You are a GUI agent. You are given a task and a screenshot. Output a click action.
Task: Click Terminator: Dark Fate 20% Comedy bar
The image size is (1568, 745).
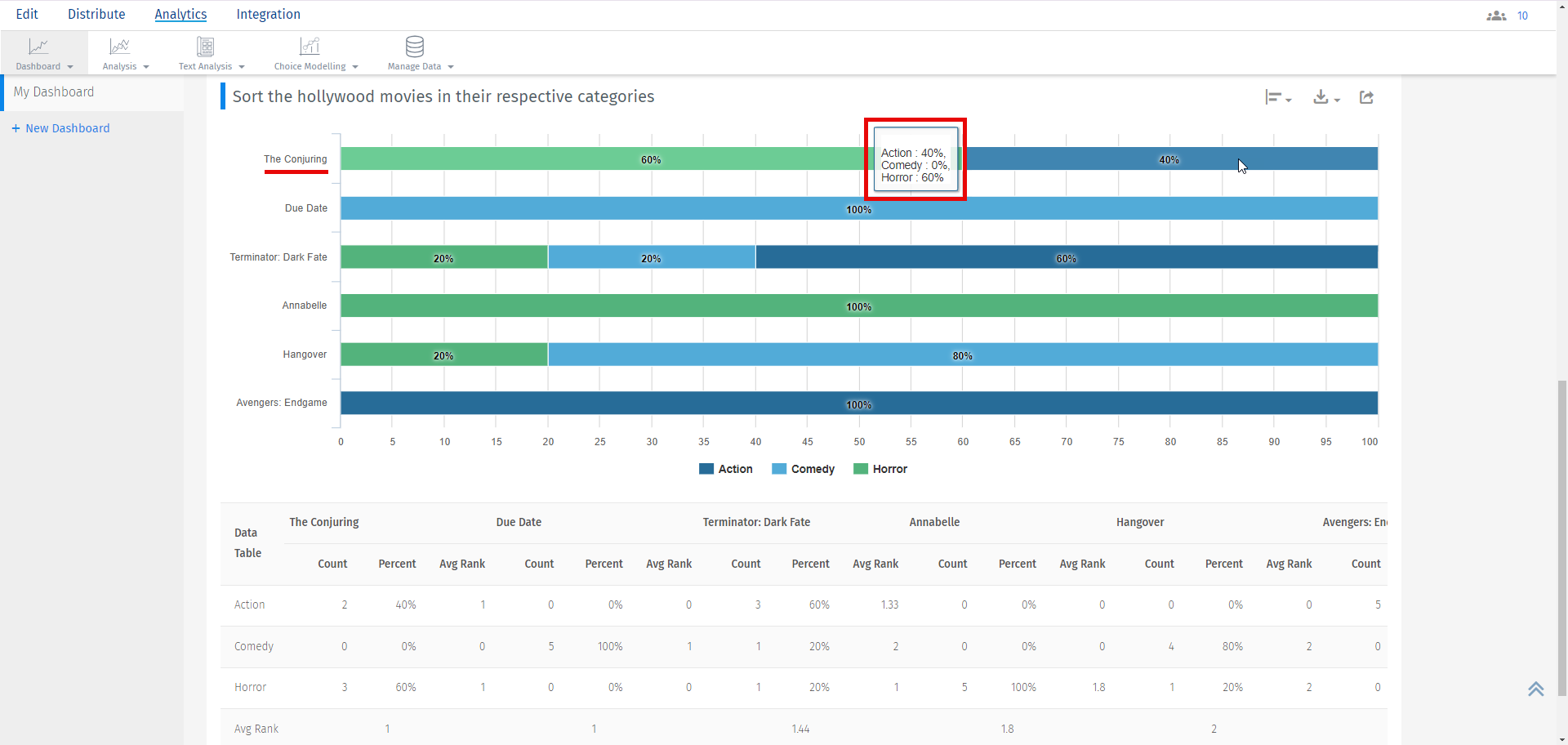click(652, 257)
